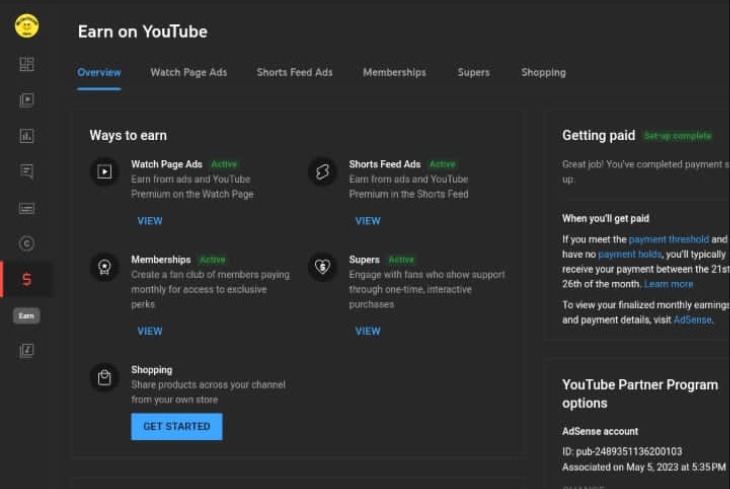Click the Ways to earn heading
Screen dimensions: 730x489
(x=128, y=136)
